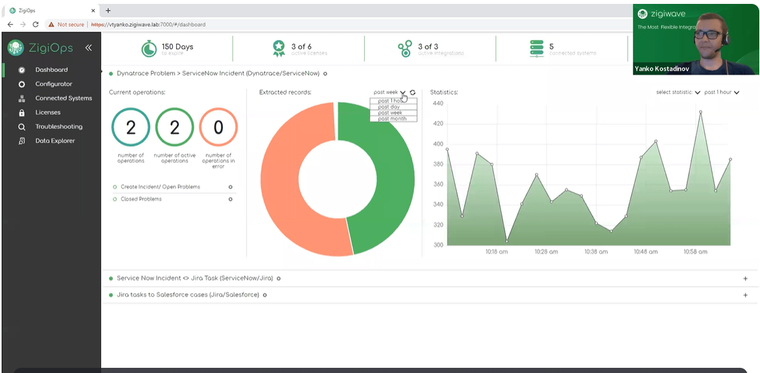The width and height of the screenshot is (760, 373).
Task: Click Jira tasks to Salesforce cases title
Action: click(x=188, y=295)
